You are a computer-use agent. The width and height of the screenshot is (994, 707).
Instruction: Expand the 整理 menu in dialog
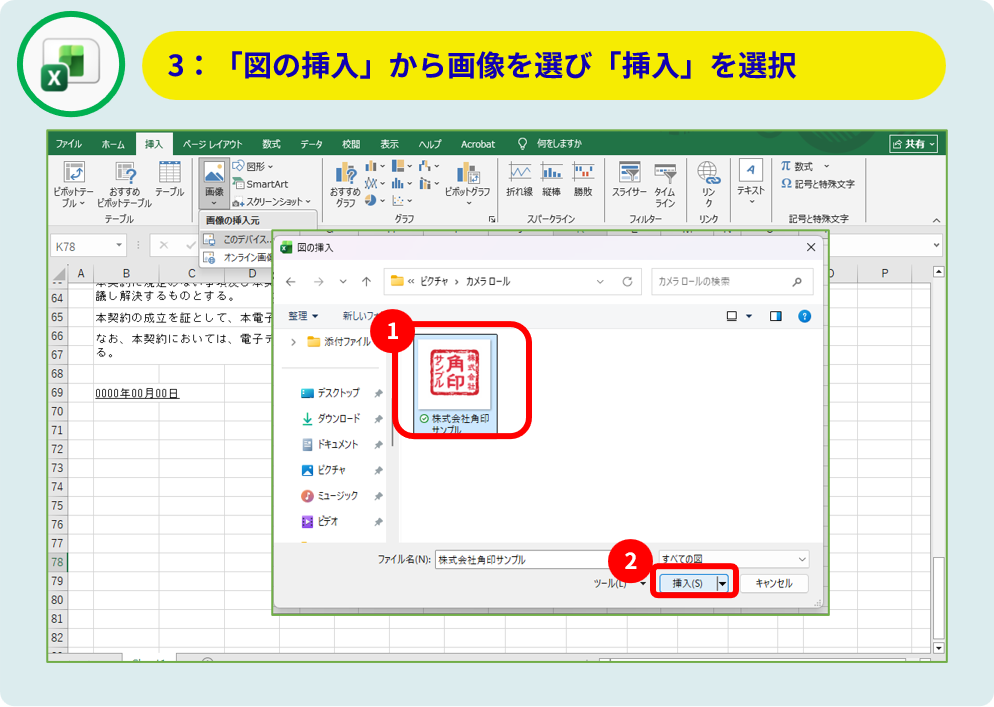pyautogui.click(x=303, y=316)
